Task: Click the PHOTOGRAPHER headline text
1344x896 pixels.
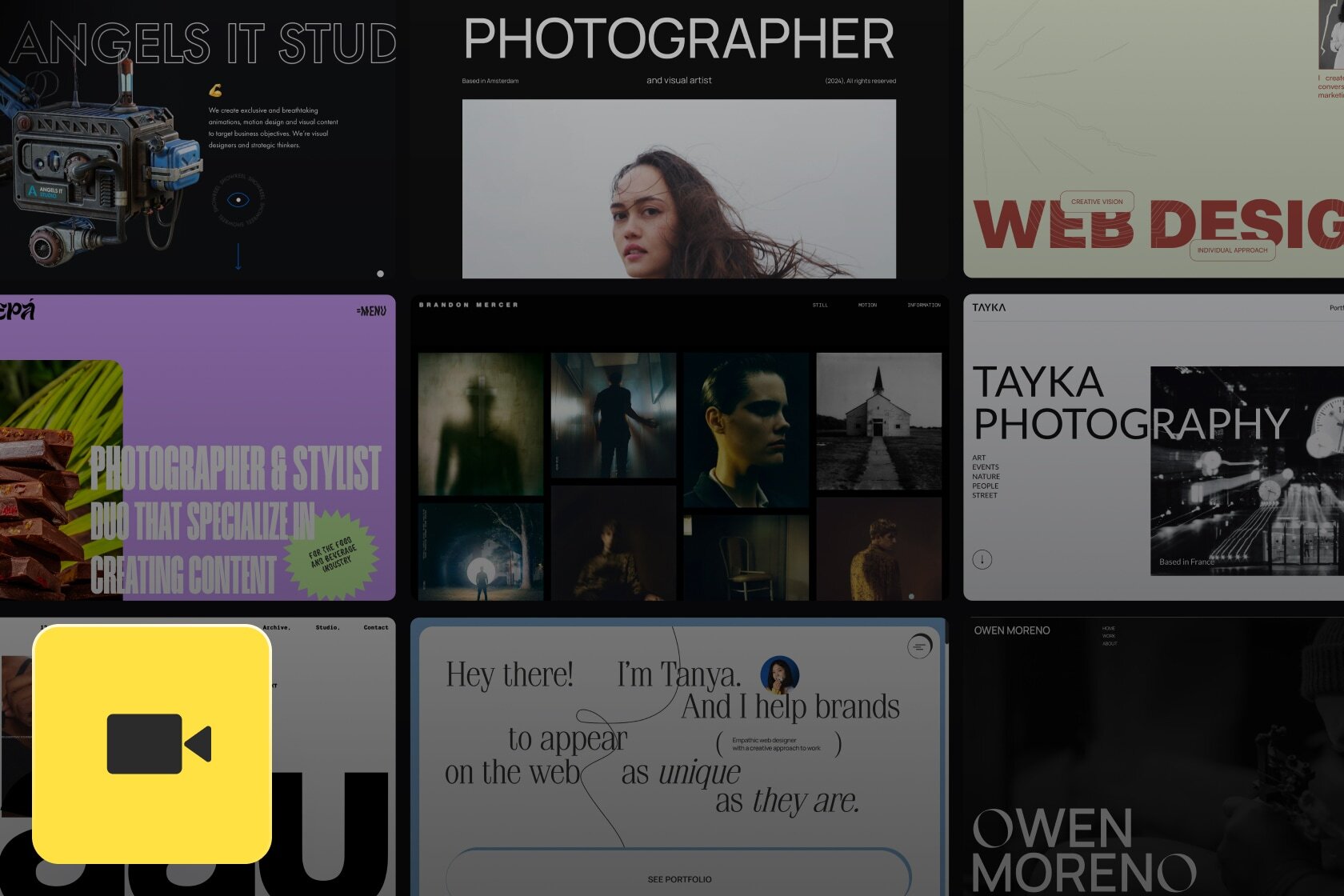Action: 679,38
